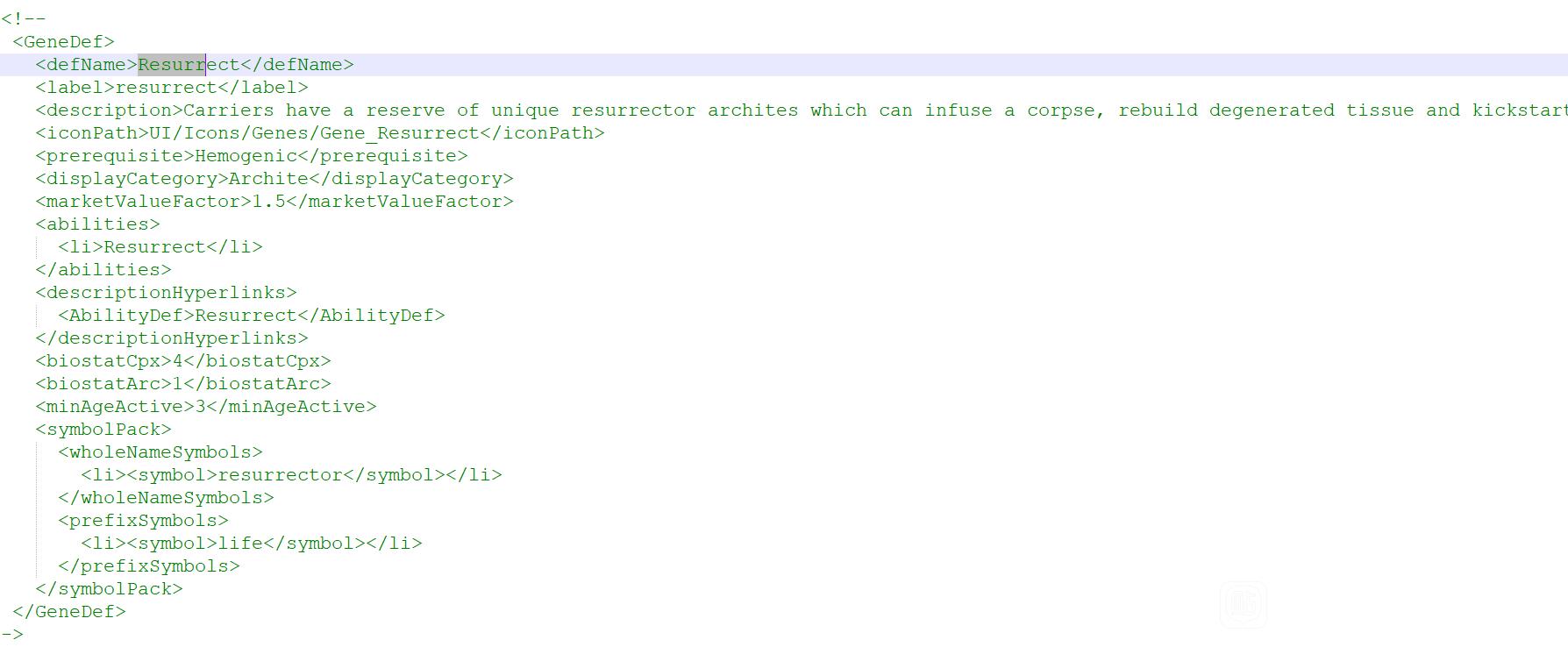The image size is (1568, 647).
Task: Click the closing GeneDef tag
Action: 69,612
